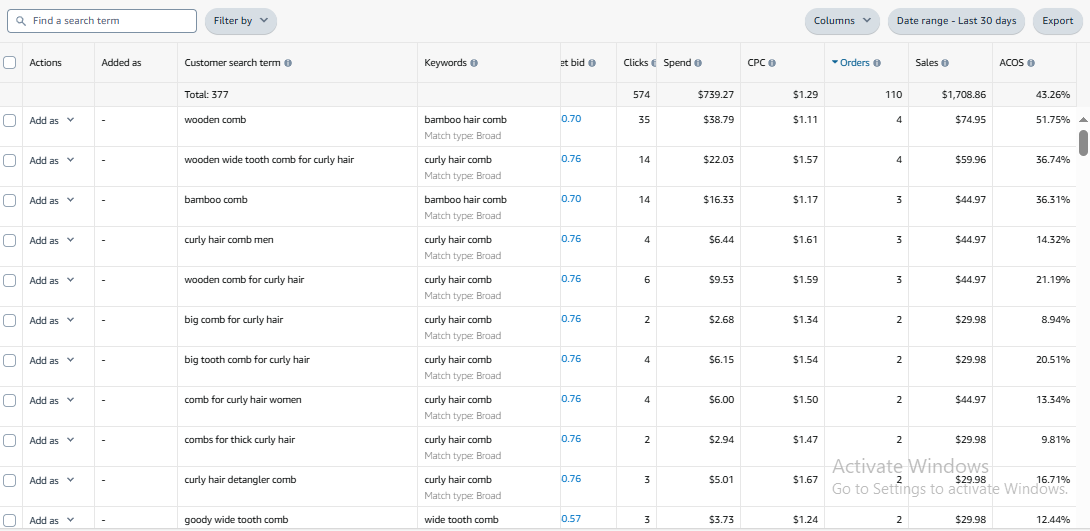Click info icon next to Keywords header
This screenshot has width=1090, height=531.
[x=474, y=63]
